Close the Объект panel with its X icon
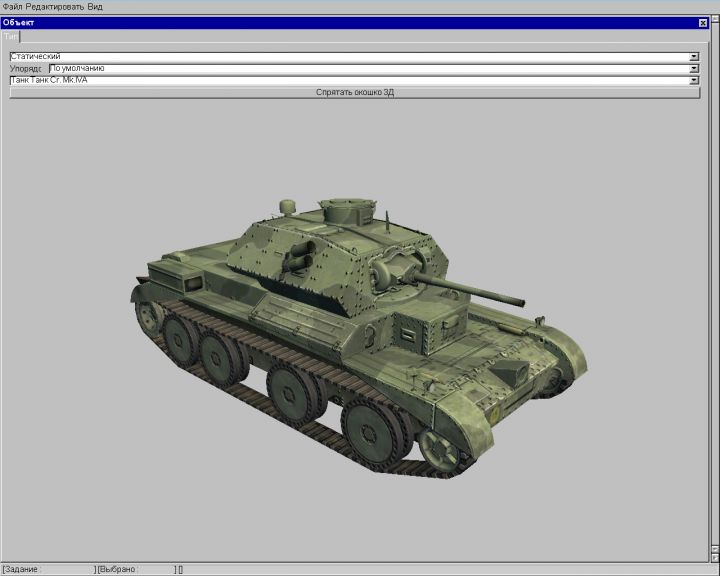This screenshot has height=576, width=720. (x=702, y=22)
